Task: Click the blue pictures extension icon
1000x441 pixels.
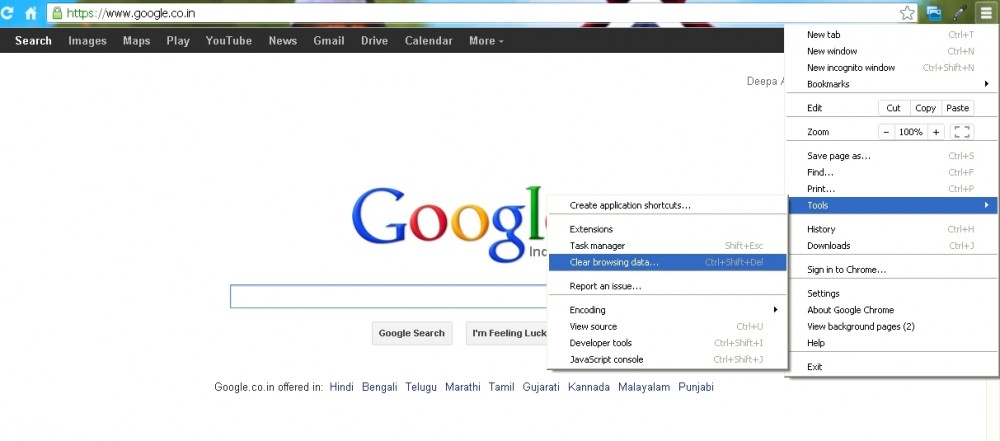Action: (x=934, y=13)
